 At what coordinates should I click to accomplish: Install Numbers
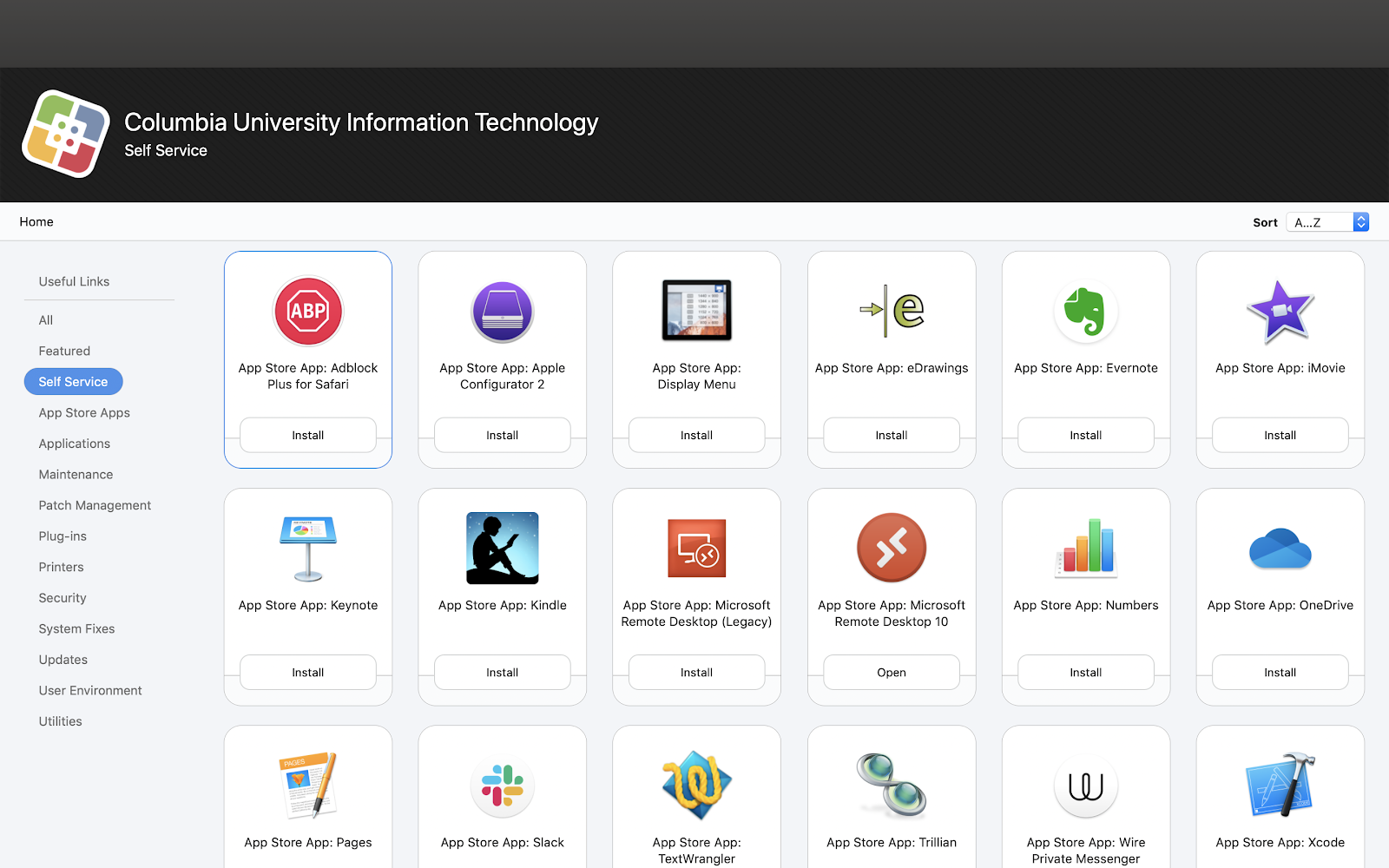click(x=1086, y=672)
